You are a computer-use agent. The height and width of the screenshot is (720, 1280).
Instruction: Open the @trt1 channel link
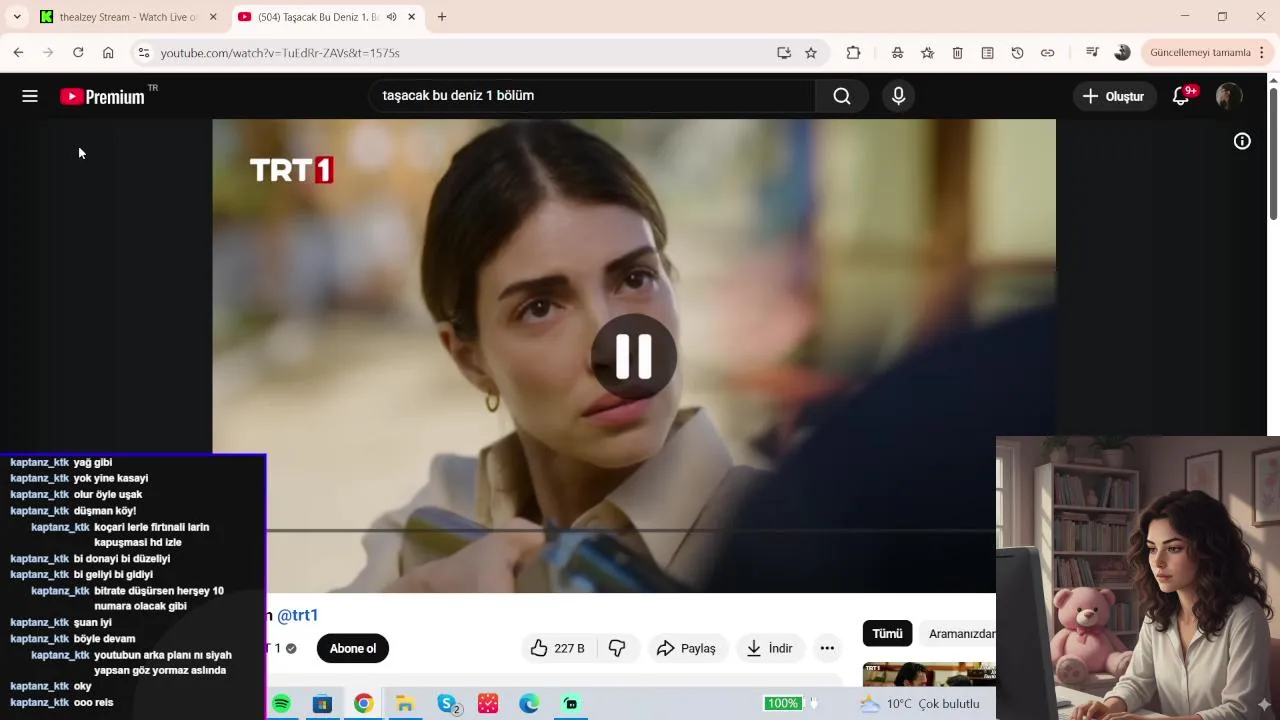297,616
